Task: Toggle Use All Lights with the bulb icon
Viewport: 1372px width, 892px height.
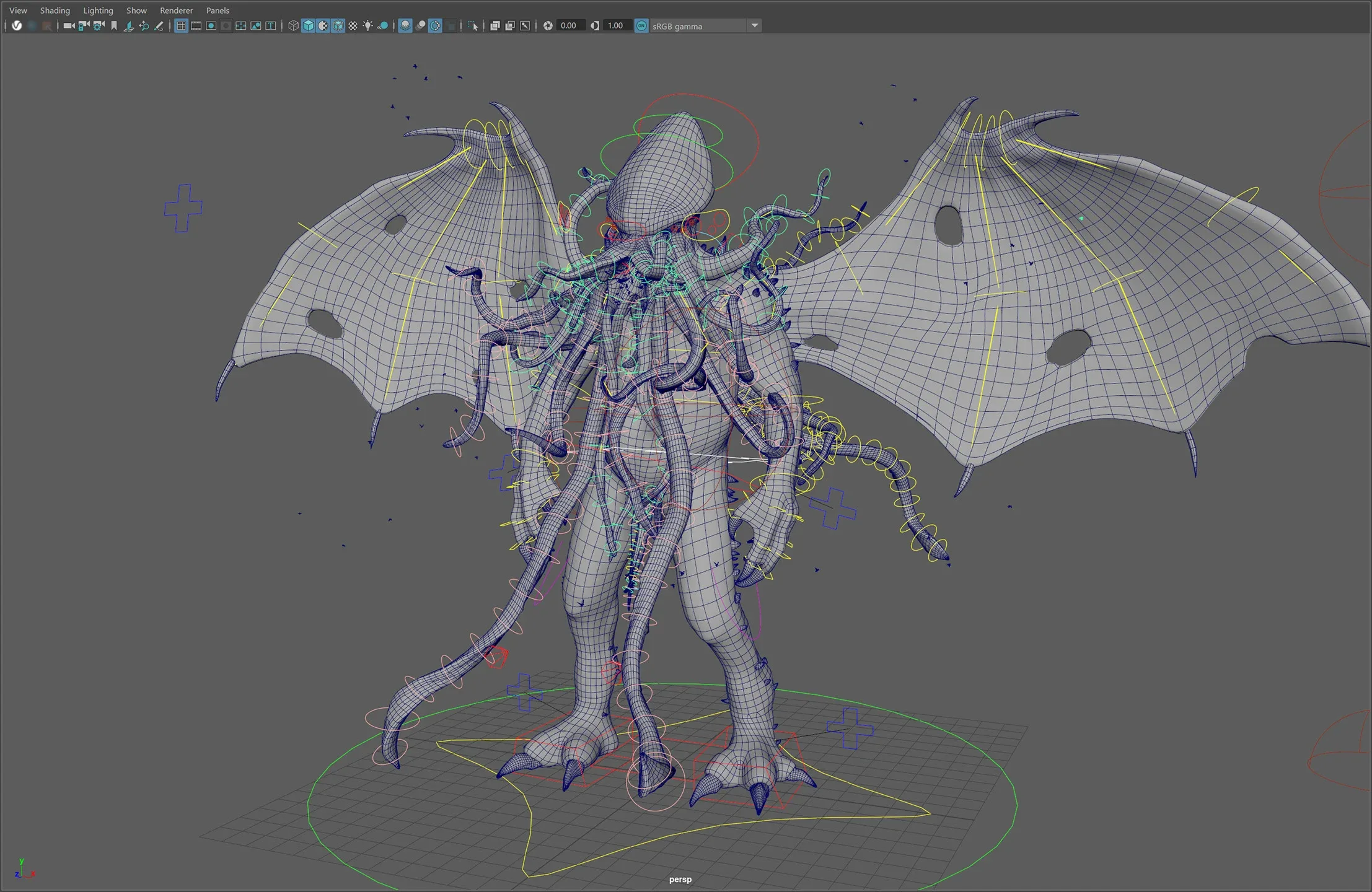Action: click(368, 25)
